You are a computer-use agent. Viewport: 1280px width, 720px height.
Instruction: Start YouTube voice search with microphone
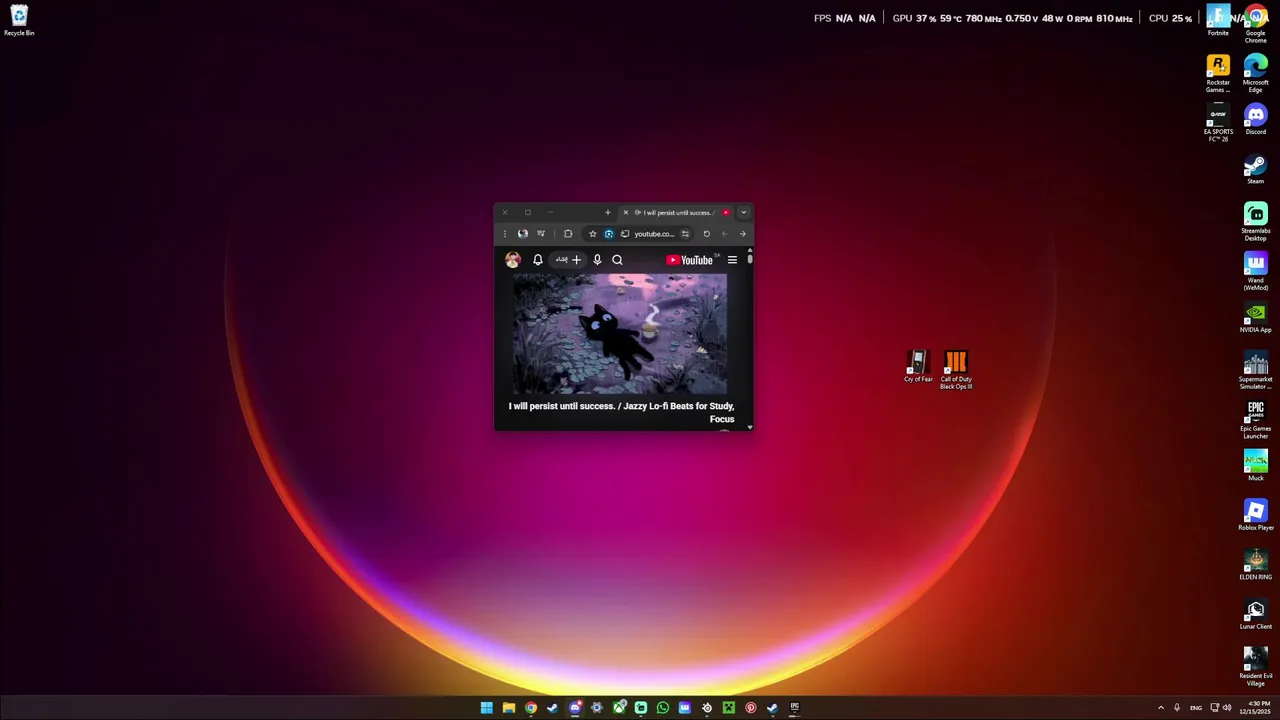pyautogui.click(x=597, y=260)
